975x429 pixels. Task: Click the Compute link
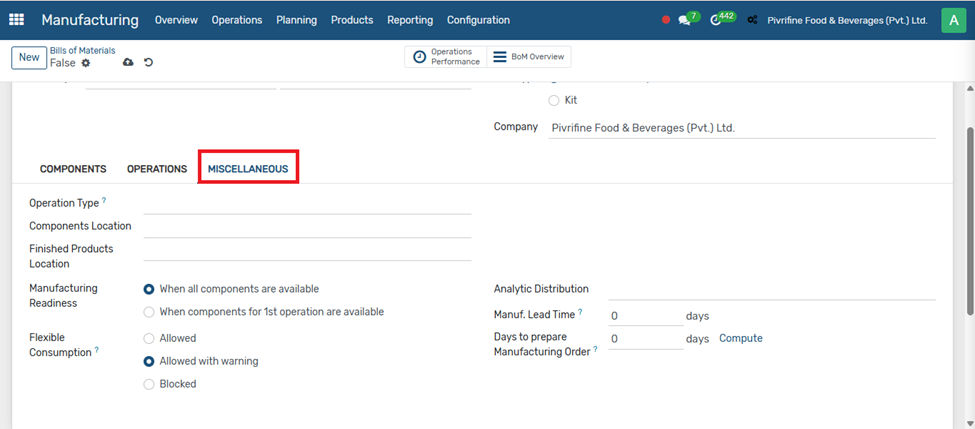(x=740, y=338)
